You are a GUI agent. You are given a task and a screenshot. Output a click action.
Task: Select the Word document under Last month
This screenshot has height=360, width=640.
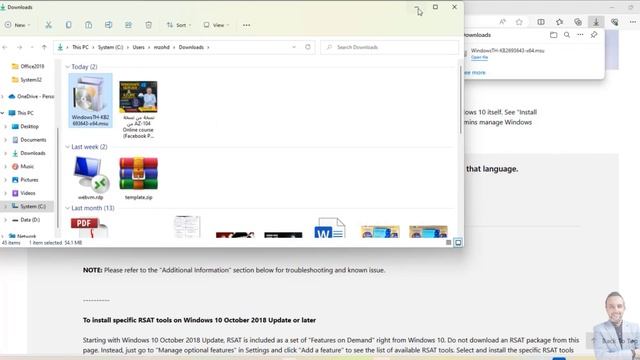[330, 227]
